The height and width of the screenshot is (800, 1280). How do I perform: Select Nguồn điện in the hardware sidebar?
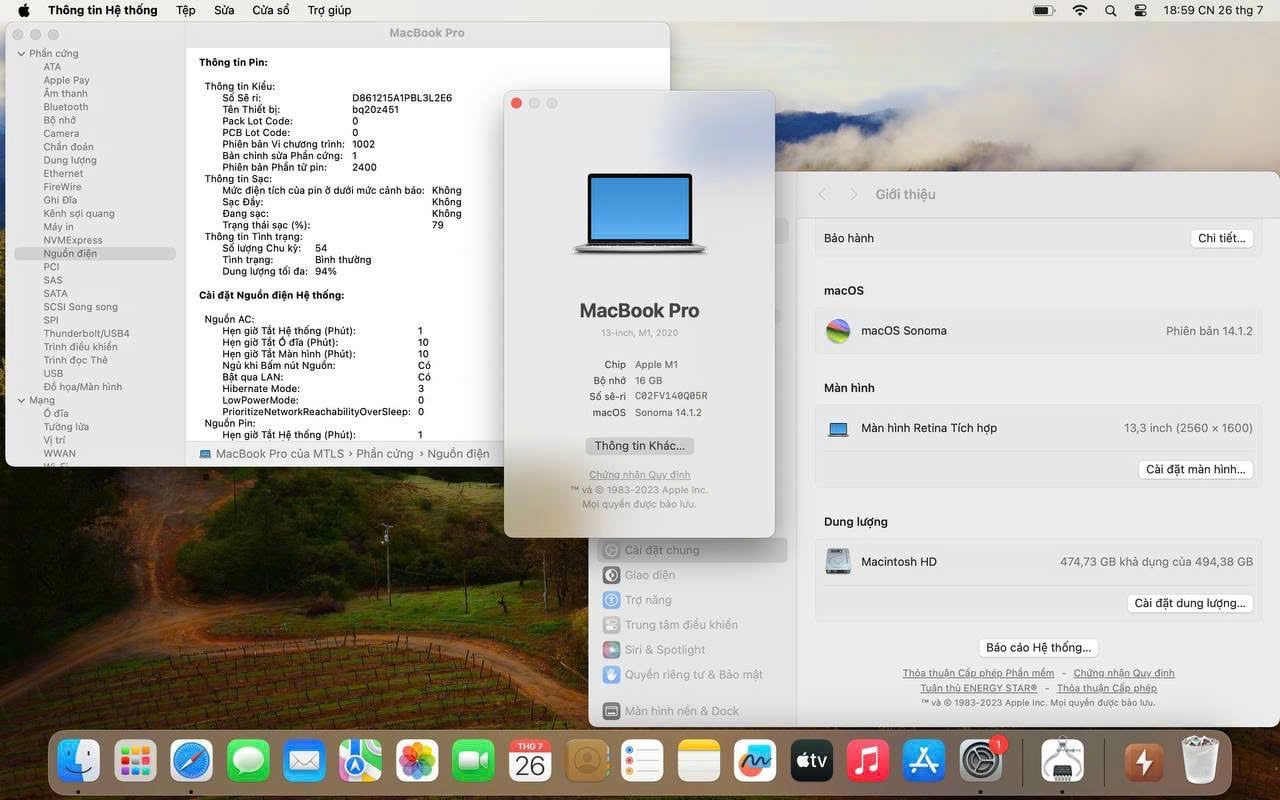(x=95, y=254)
